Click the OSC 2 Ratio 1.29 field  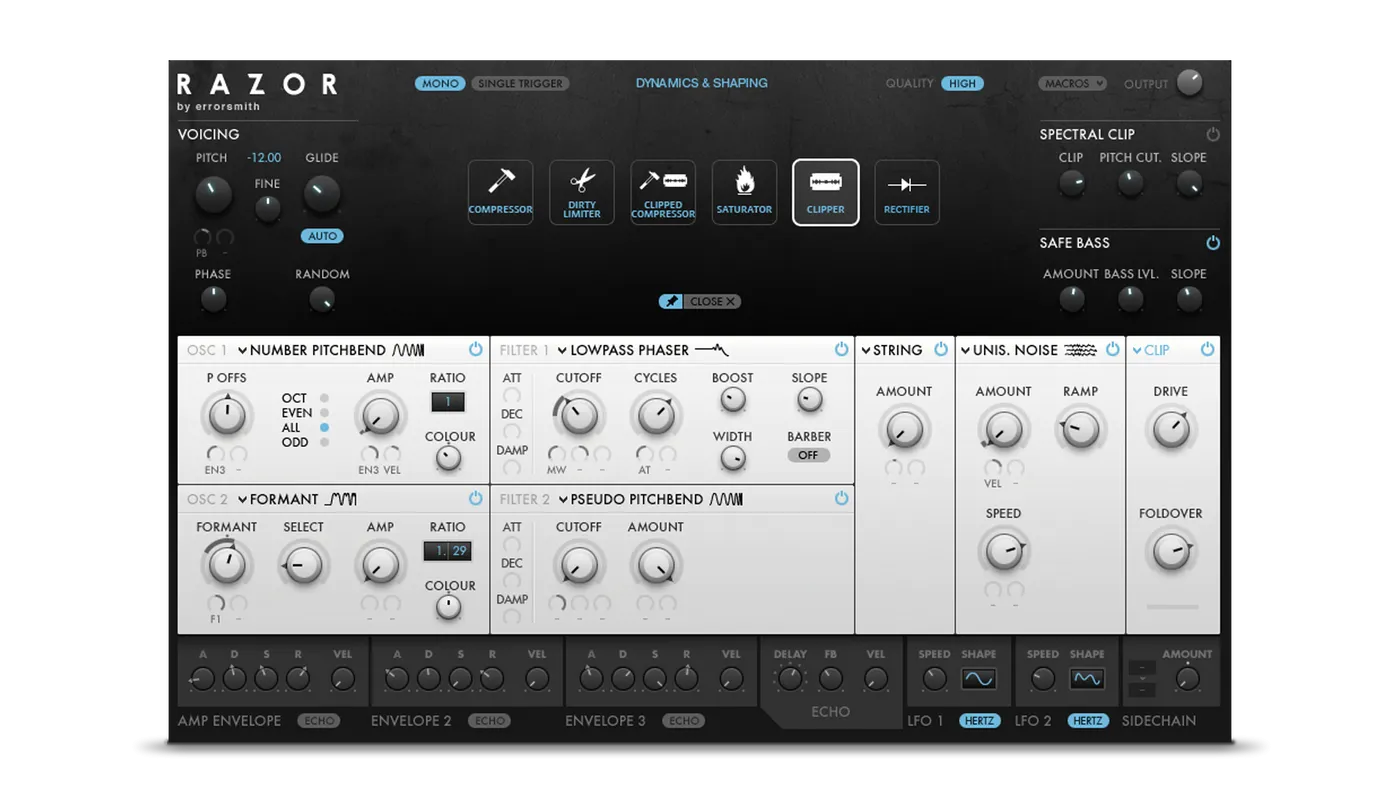coord(447,551)
